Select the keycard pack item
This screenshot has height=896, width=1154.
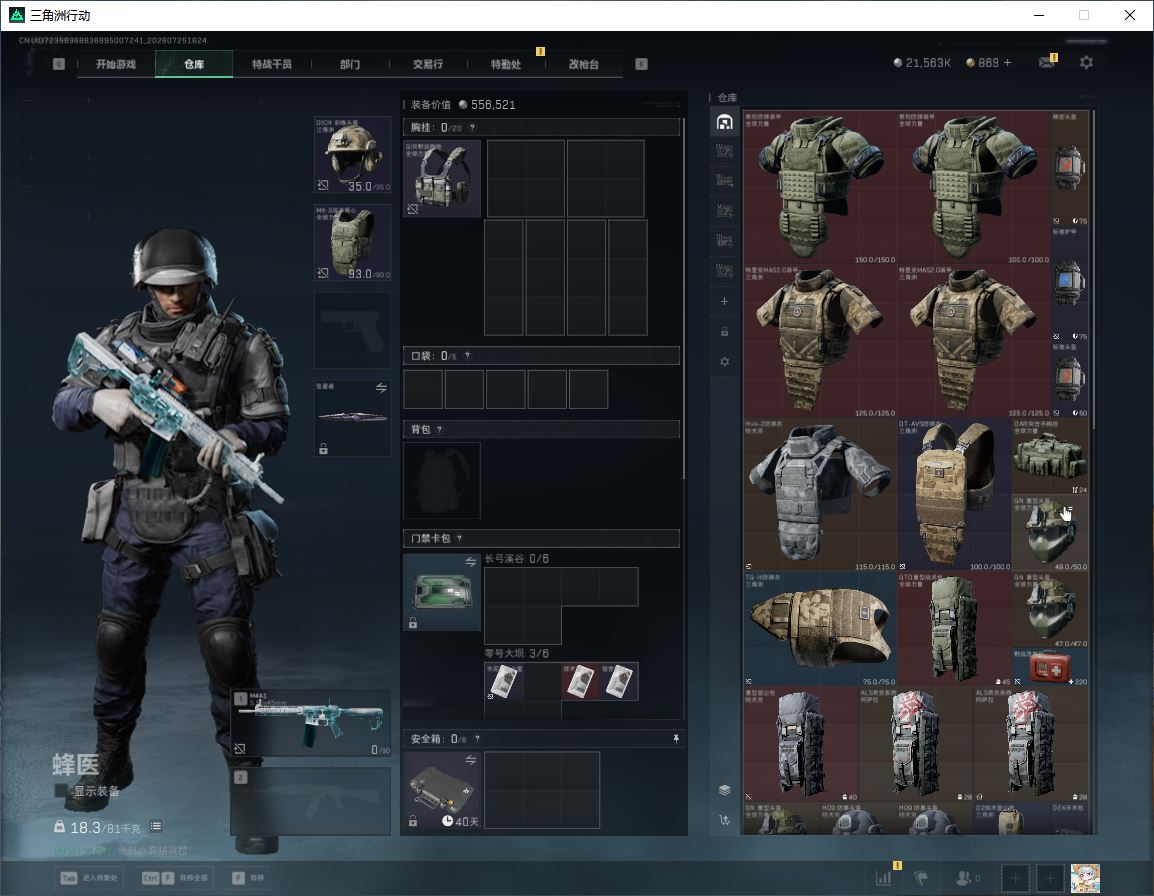click(x=442, y=592)
